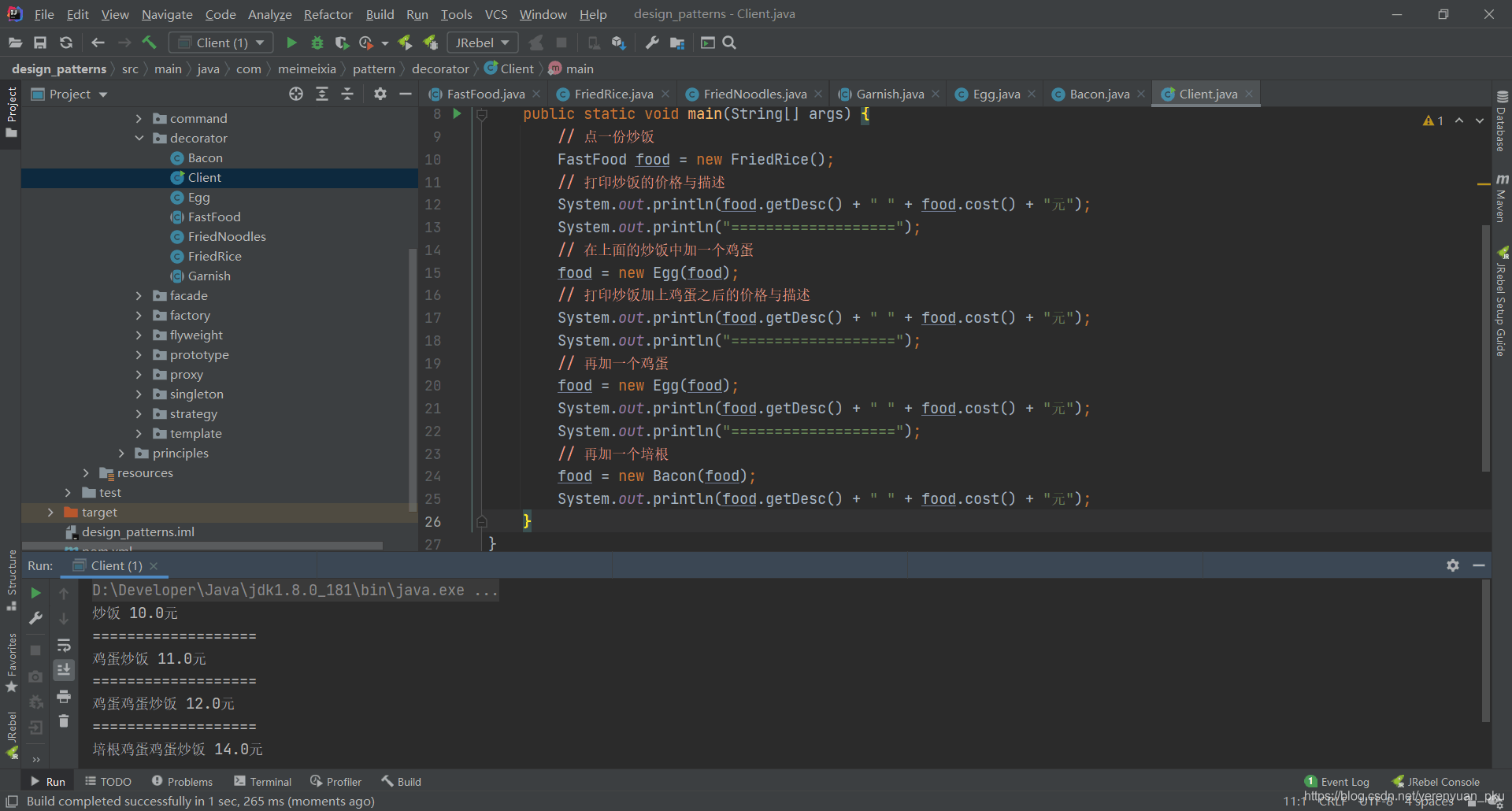
Task: Click the Synchronize/reload icon in the toolbar
Action: click(x=66, y=43)
